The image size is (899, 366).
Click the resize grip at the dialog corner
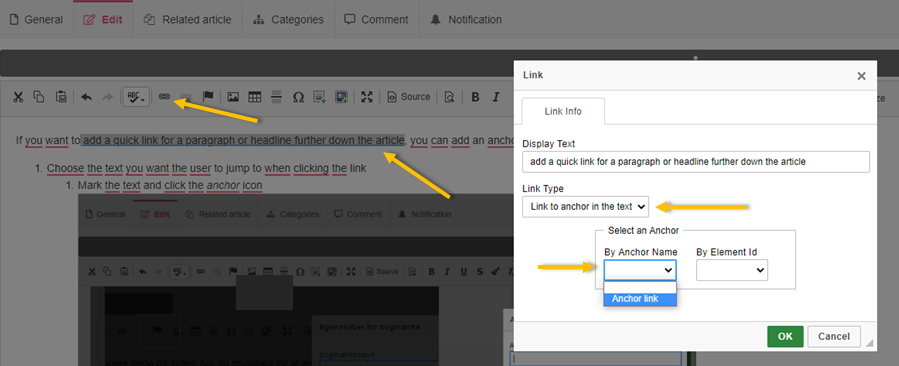tap(869, 342)
